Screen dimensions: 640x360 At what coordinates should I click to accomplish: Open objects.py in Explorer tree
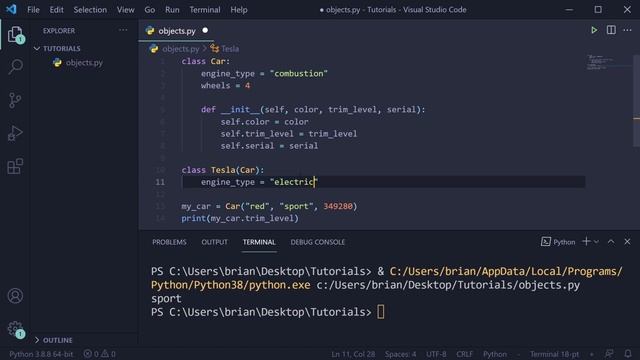point(84,62)
